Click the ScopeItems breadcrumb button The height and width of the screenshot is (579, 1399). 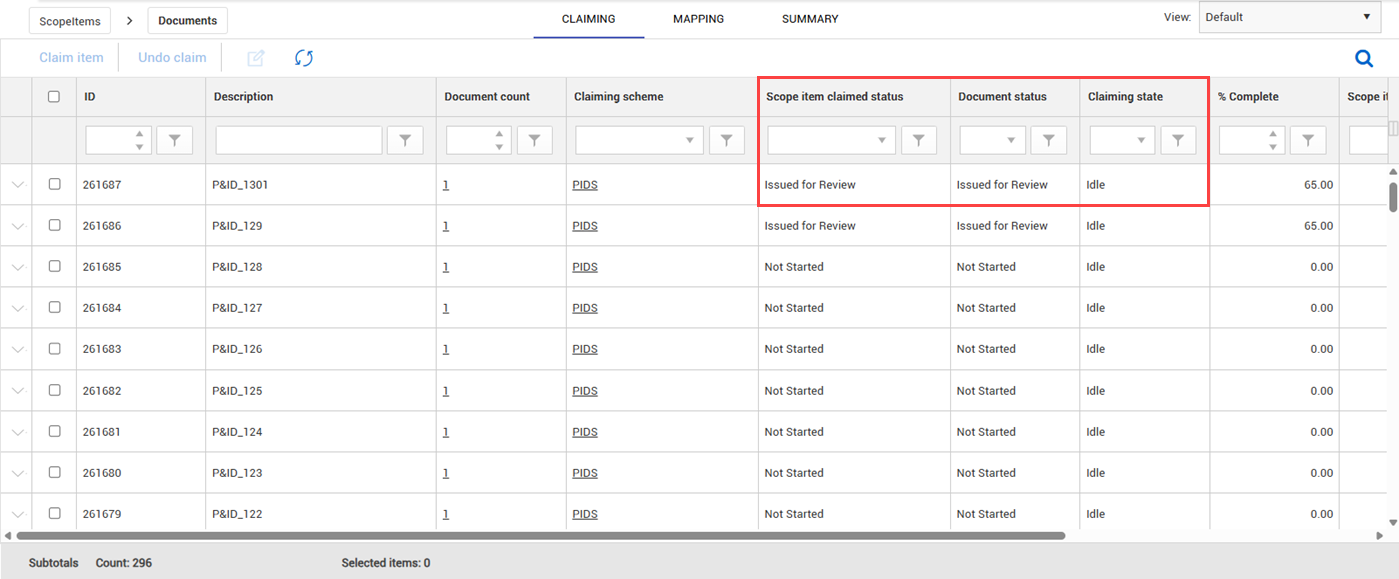pos(70,20)
